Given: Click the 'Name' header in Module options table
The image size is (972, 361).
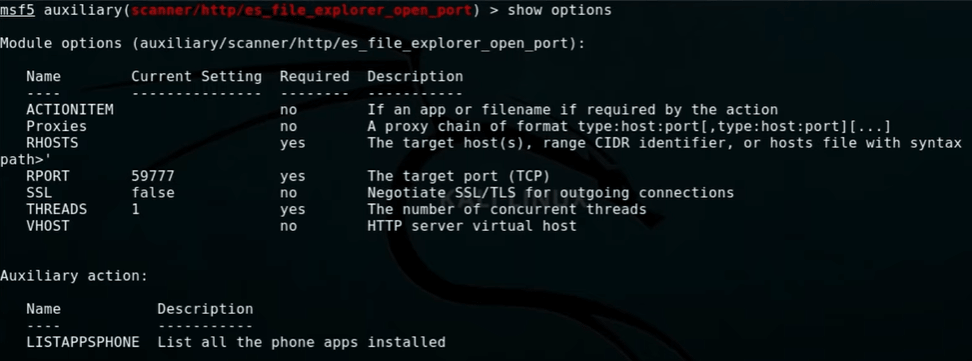Looking at the screenshot, I should pyautogui.click(x=43, y=77).
